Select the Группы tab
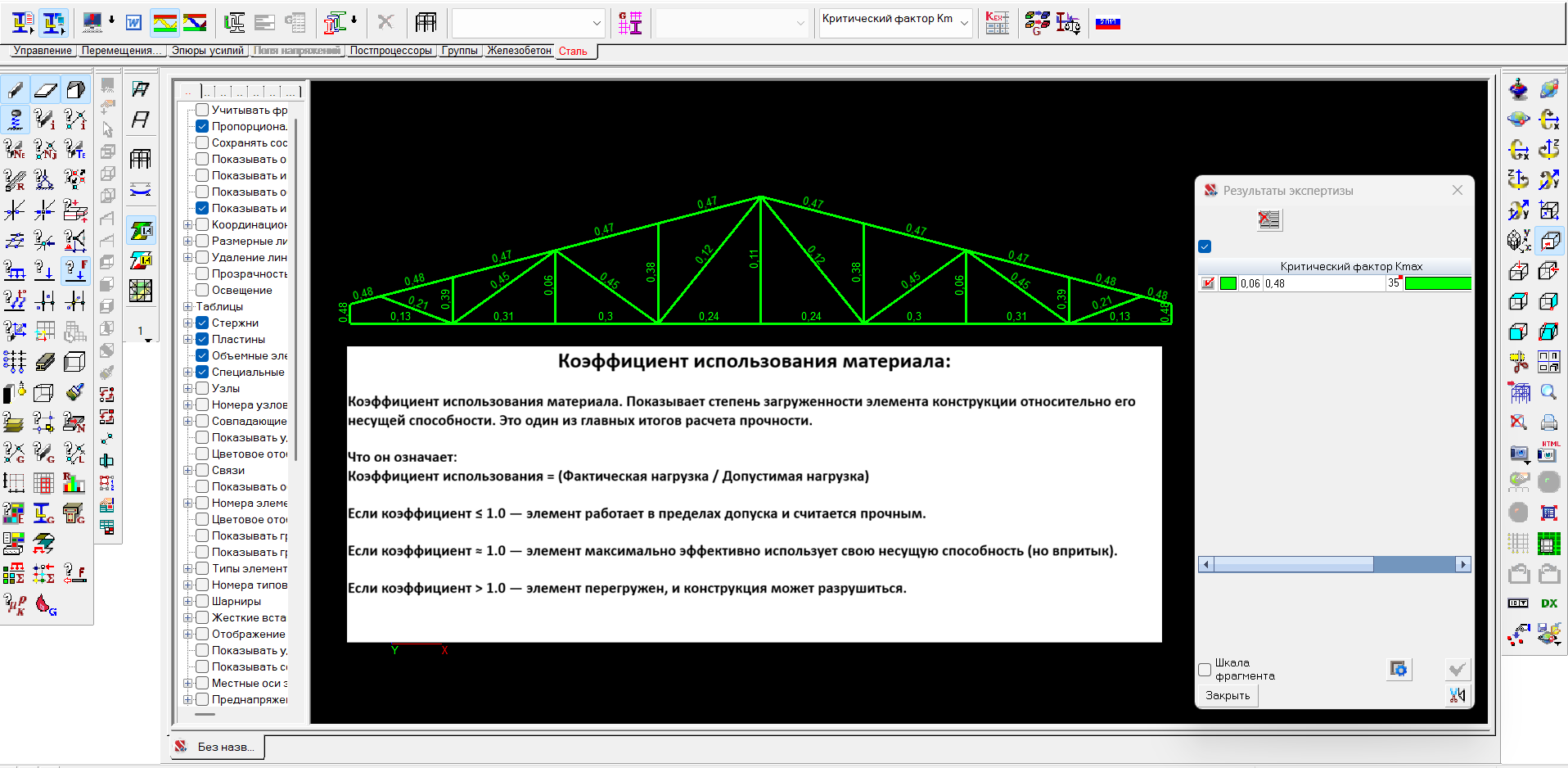The image size is (1568, 768). (x=460, y=51)
